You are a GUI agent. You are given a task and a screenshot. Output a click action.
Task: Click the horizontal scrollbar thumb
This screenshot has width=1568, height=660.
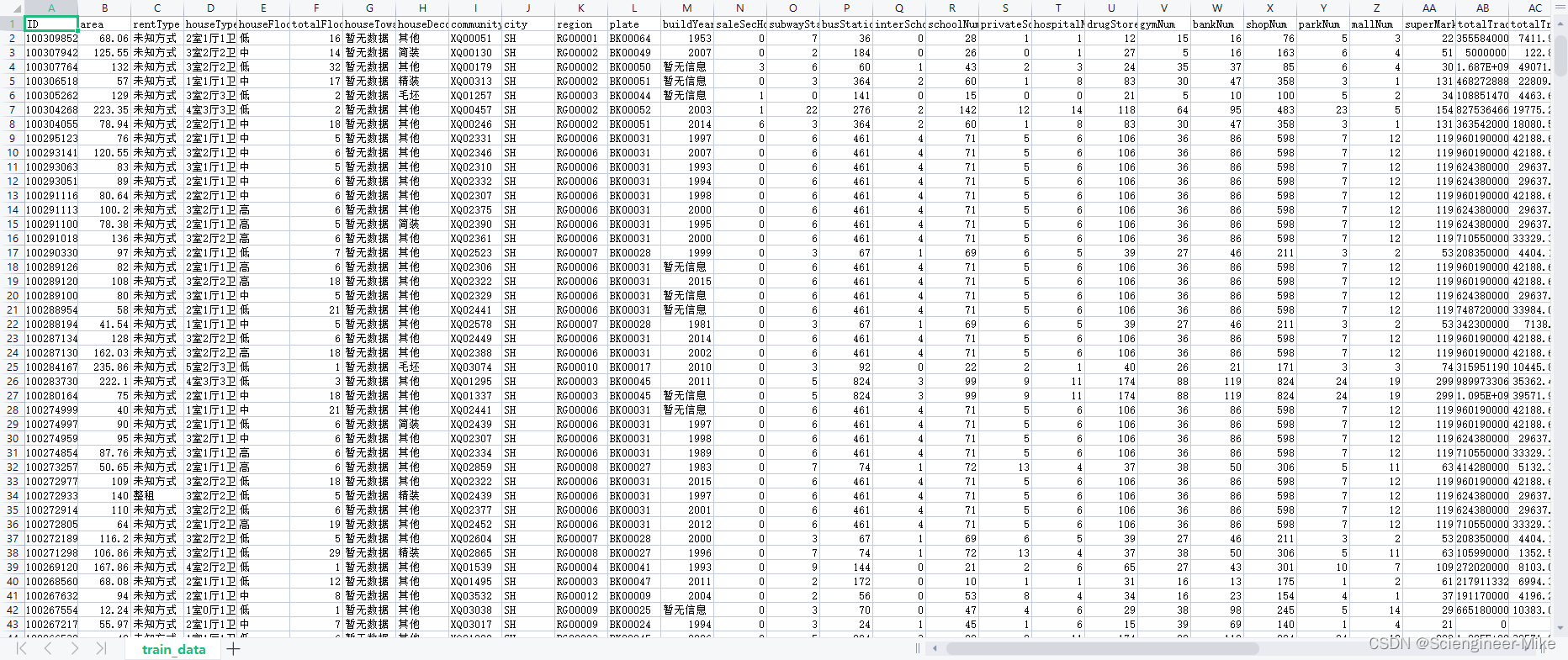pos(1103,648)
